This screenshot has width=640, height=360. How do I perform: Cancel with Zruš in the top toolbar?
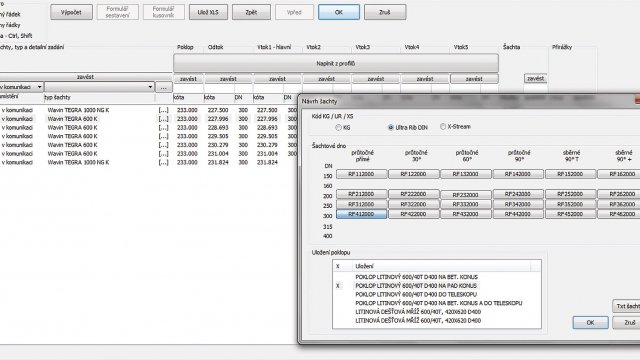(385, 12)
